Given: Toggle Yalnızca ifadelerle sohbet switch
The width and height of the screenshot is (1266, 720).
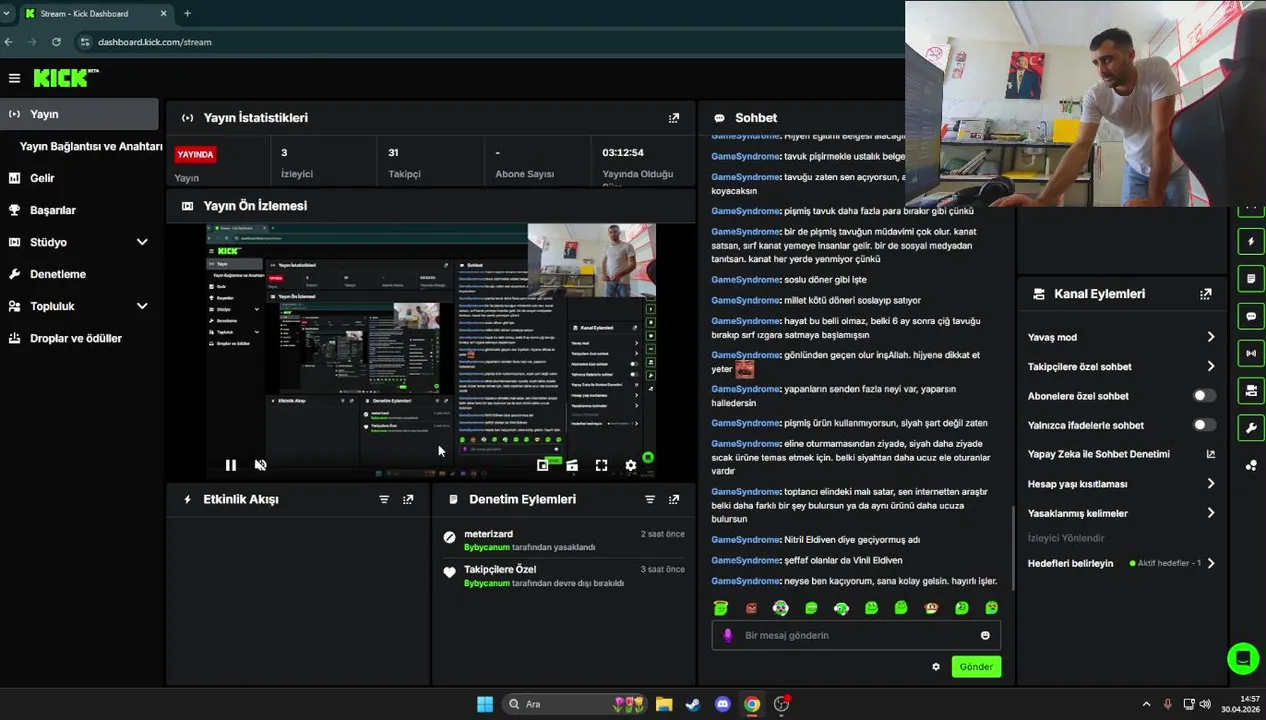Looking at the screenshot, I should [x=1205, y=425].
